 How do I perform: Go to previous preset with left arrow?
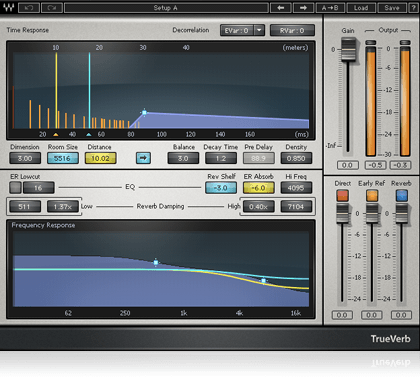click(281, 7)
